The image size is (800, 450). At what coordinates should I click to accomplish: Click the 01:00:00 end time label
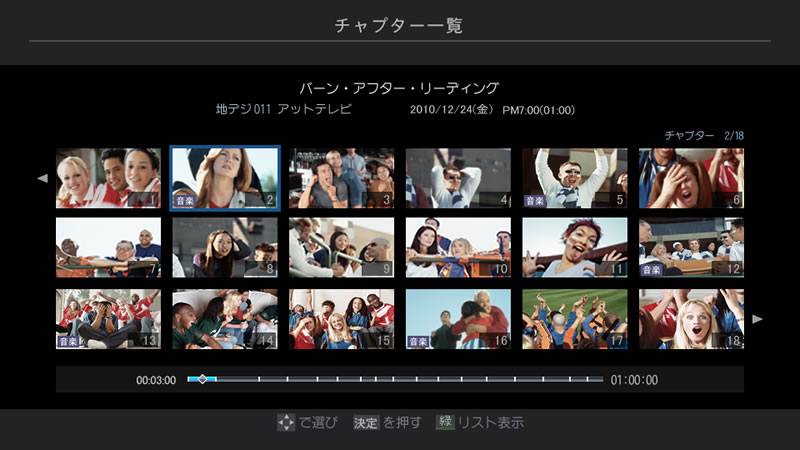click(634, 381)
